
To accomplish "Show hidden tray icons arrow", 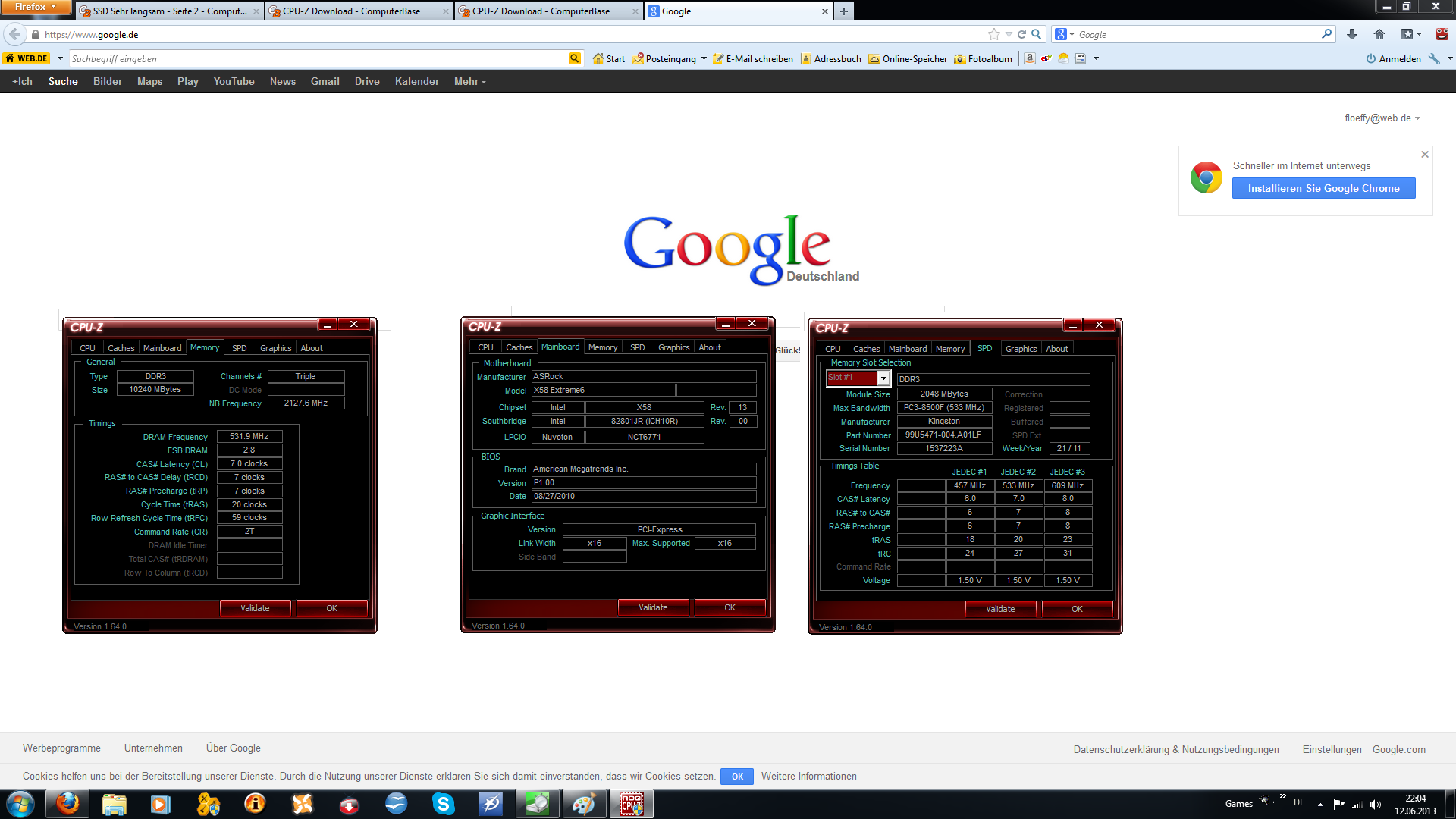I will (x=1320, y=805).
